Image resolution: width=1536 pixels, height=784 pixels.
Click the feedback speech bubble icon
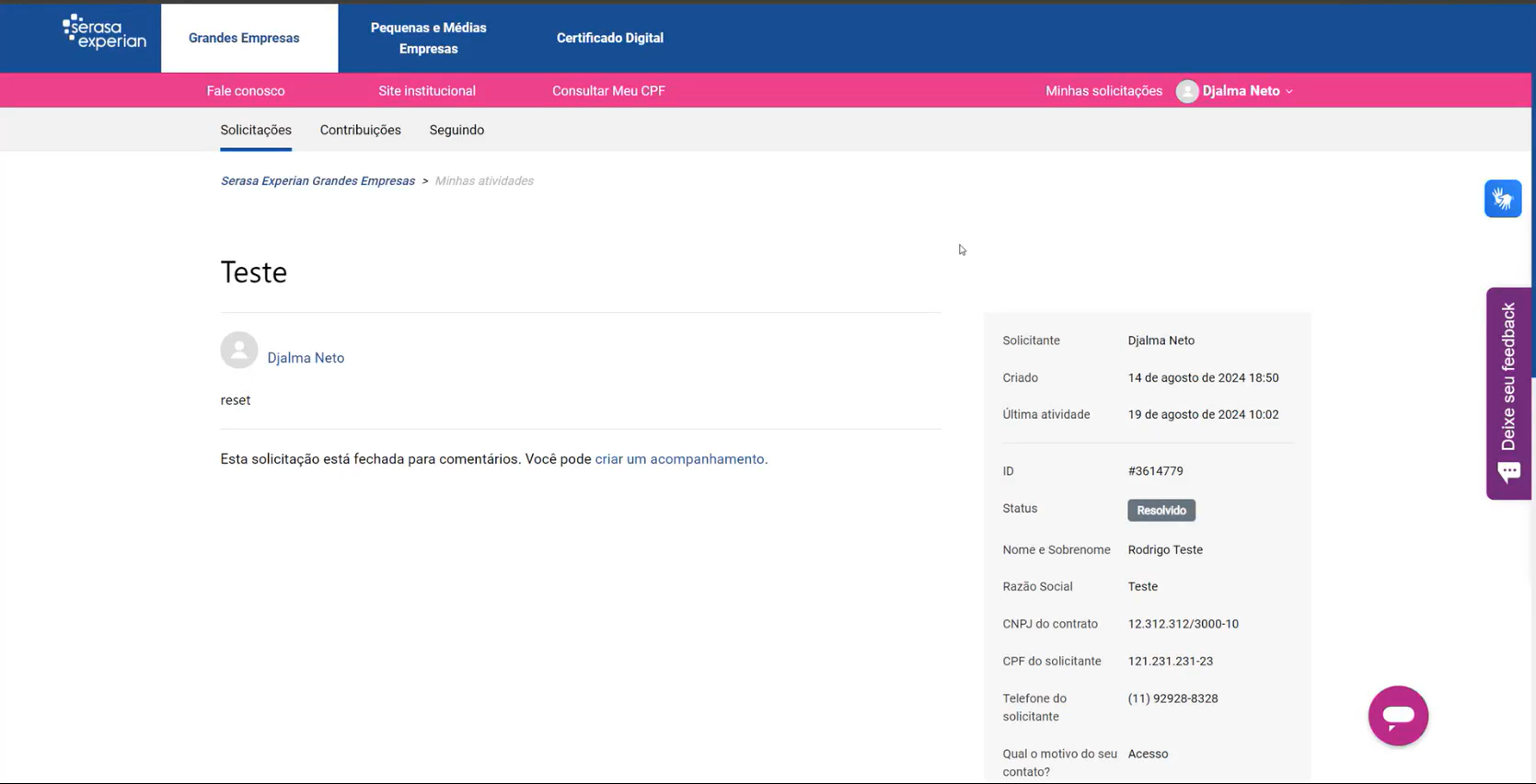coord(1508,473)
